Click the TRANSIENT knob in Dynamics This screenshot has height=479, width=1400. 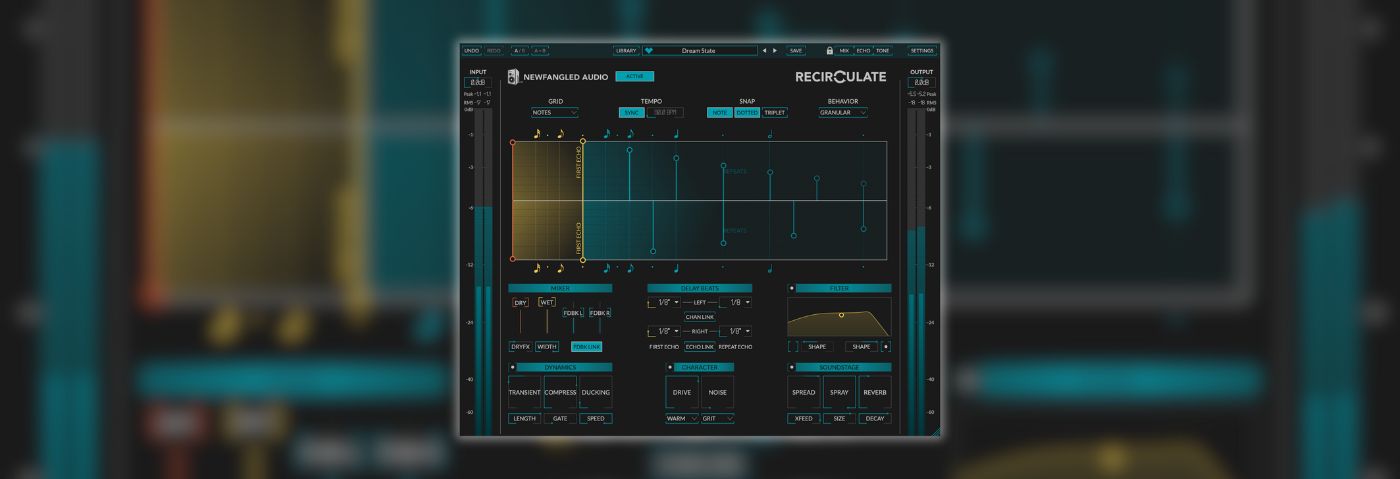pos(524,393)
